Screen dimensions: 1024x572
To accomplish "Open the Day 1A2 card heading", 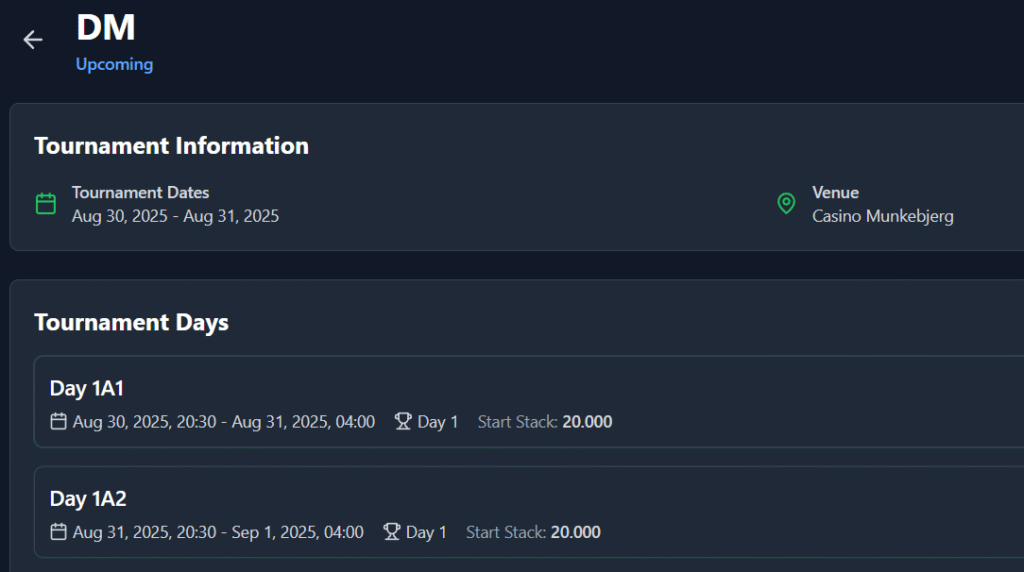I will click(88, 499).
